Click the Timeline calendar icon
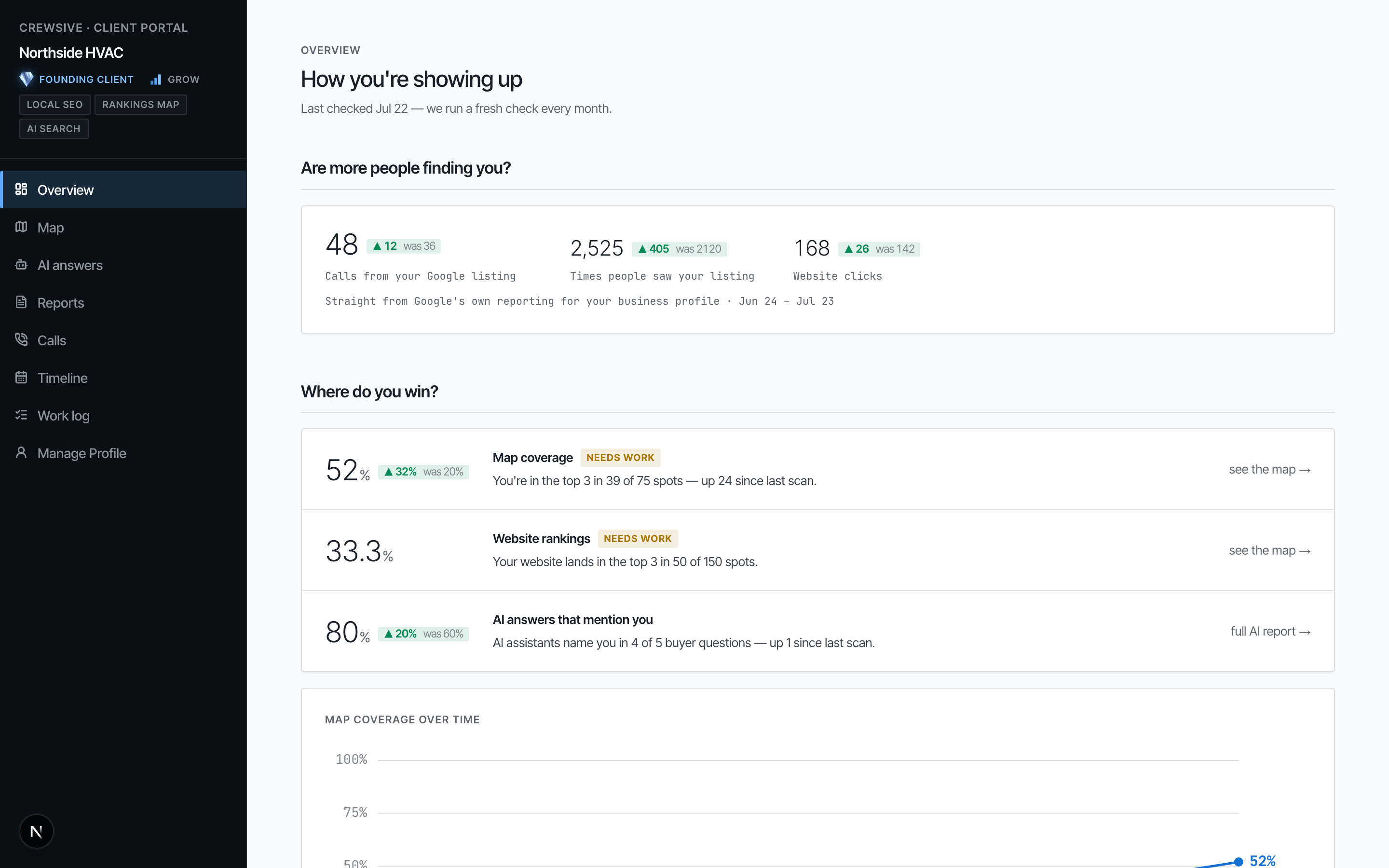This screenshot has height=868, width=1389. [21, 377]
